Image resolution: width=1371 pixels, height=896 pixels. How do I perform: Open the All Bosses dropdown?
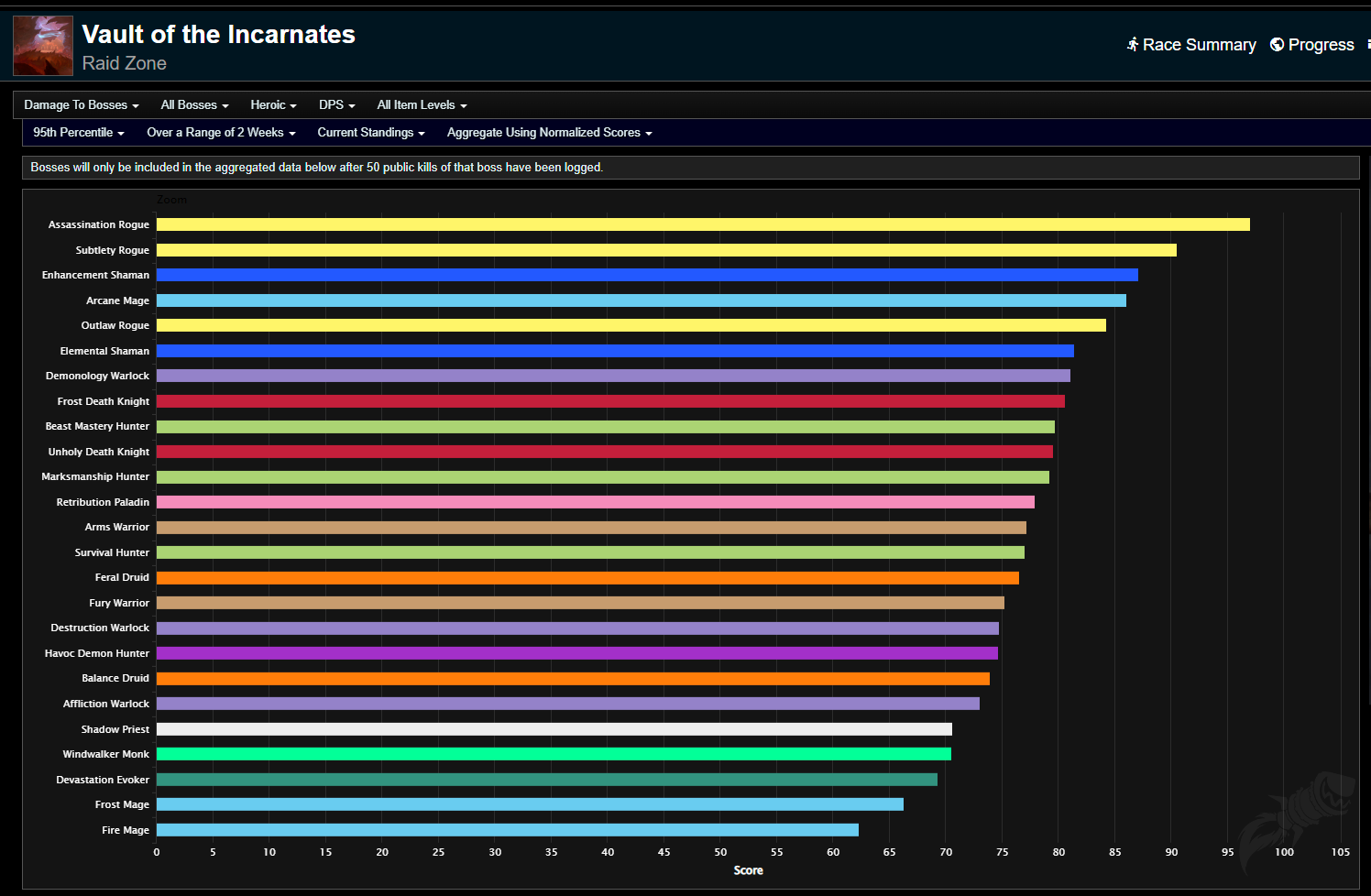pyautogui.click(x=194, y=104)
